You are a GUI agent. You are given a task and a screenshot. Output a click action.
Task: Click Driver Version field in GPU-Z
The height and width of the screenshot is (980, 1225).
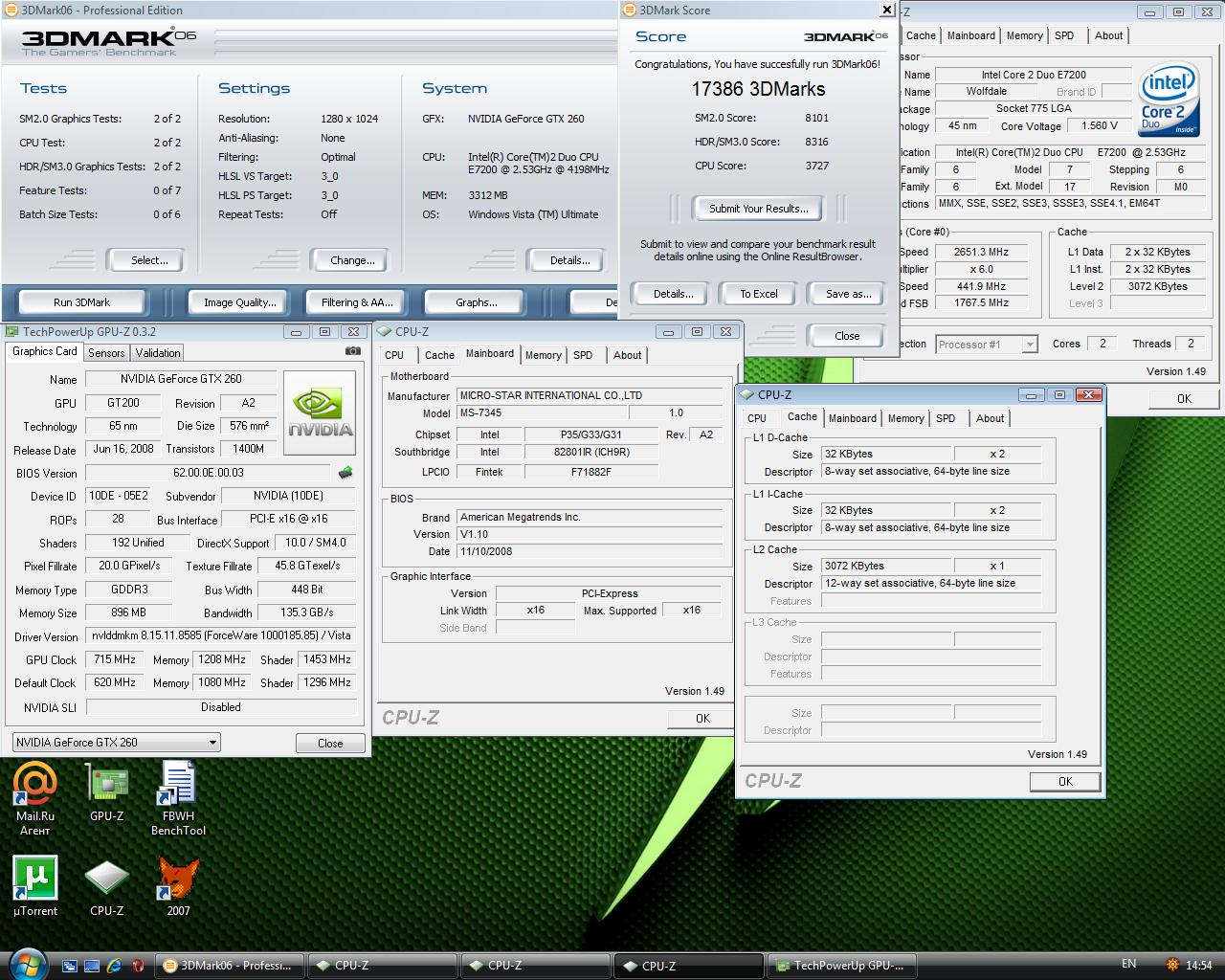coord(221,635)
